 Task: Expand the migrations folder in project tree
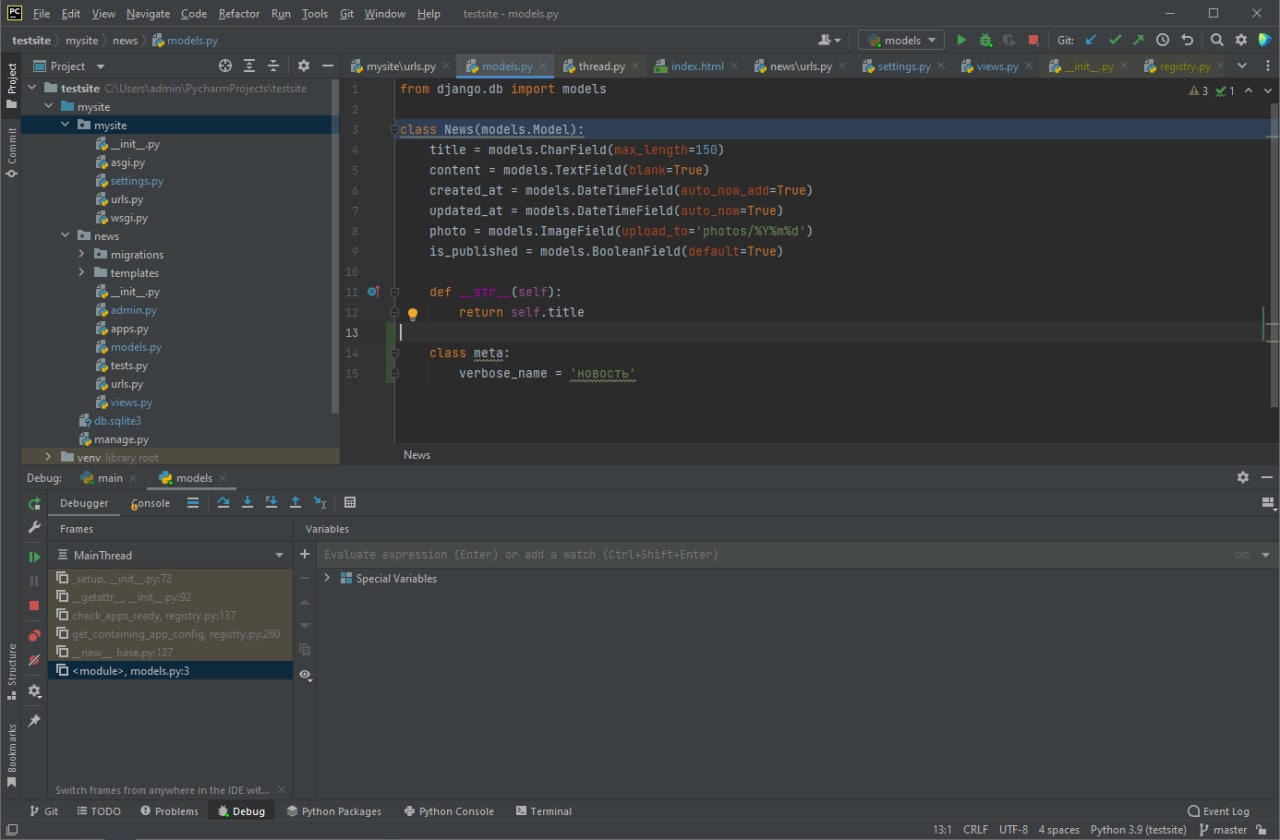[82, 255]
